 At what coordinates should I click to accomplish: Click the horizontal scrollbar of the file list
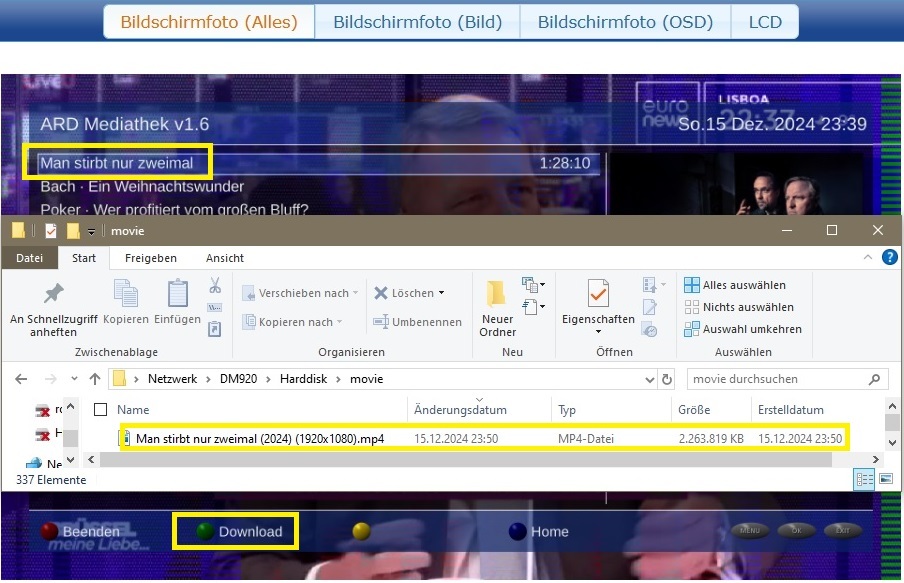(466, 460)
